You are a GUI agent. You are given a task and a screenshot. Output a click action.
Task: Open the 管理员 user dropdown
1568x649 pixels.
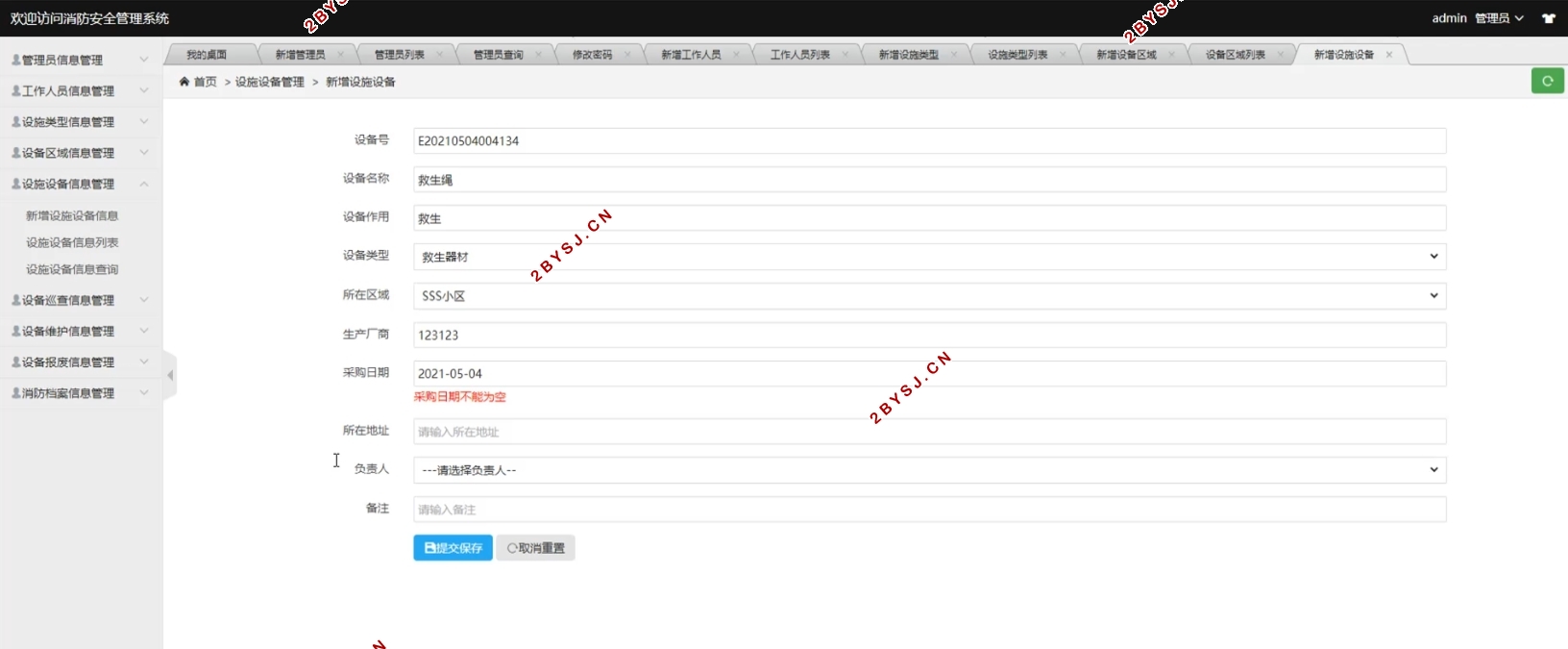pyautogui.click(x=1499, y=18)
